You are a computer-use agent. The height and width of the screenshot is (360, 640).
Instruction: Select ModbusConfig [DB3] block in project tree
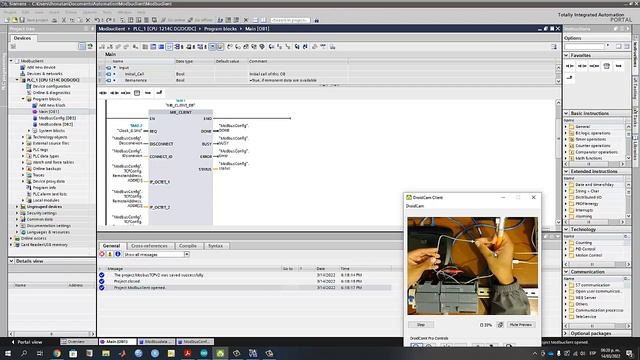[57, 118]
